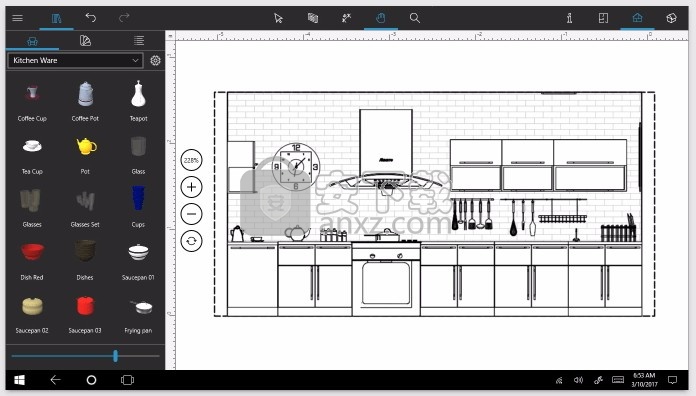Expand the Kitchen Ware category dropdown
This screenshot has width=696, height=396.
click(75, 60)
